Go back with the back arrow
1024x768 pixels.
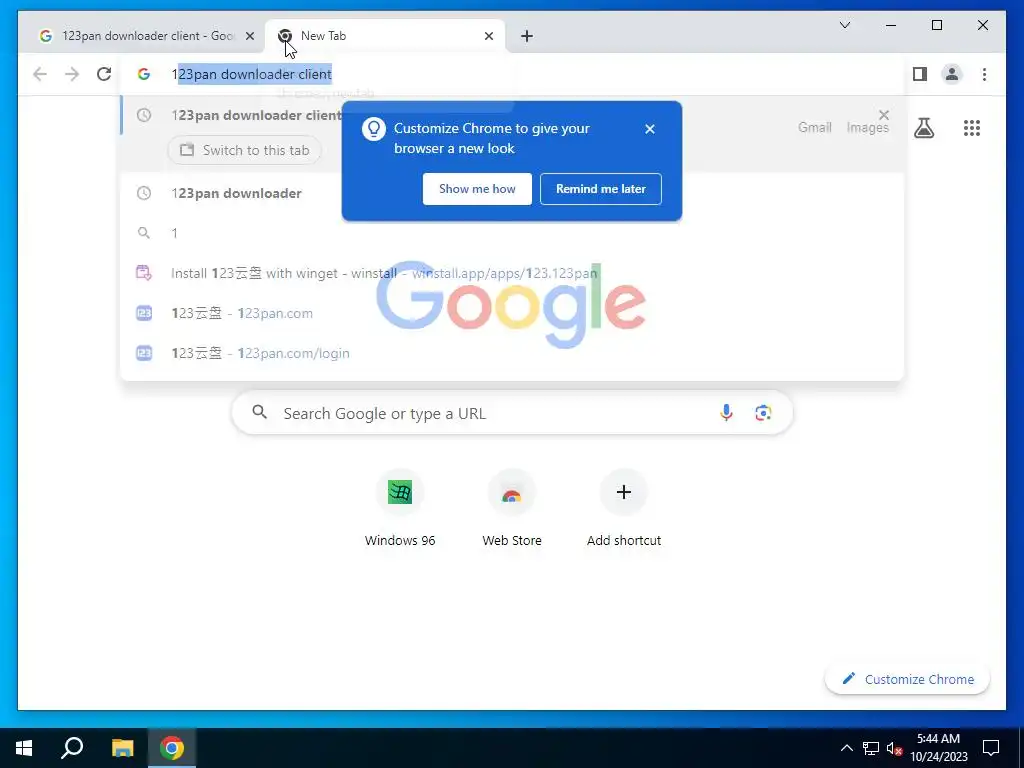coord(40,74)
